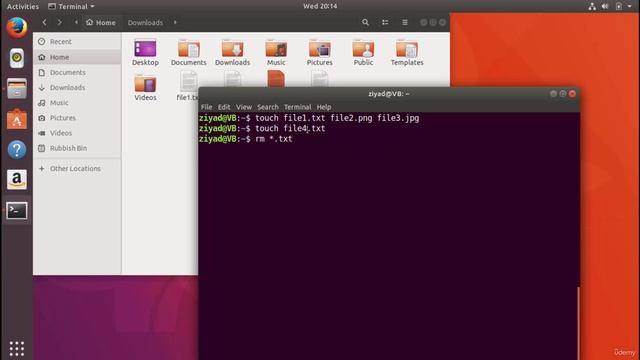Screen dimensions: 640x360
Task: Open the Public folder icon
Action: click(363, 53)
